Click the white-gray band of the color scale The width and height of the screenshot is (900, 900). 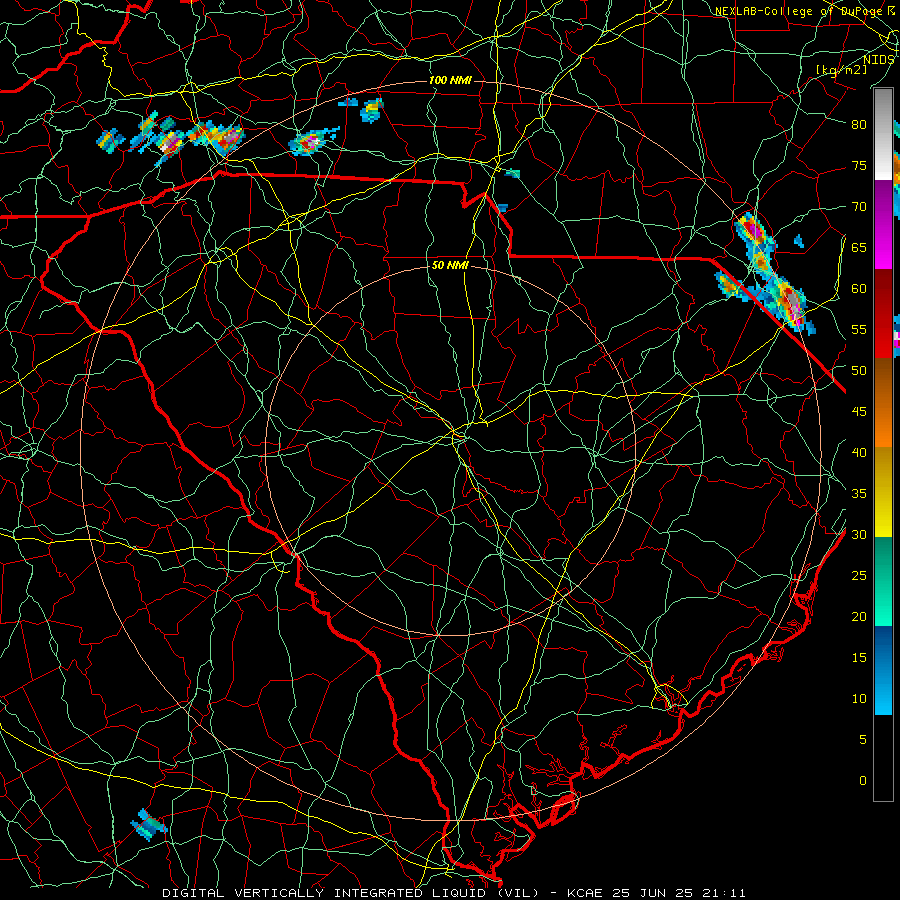click(883, 134)
